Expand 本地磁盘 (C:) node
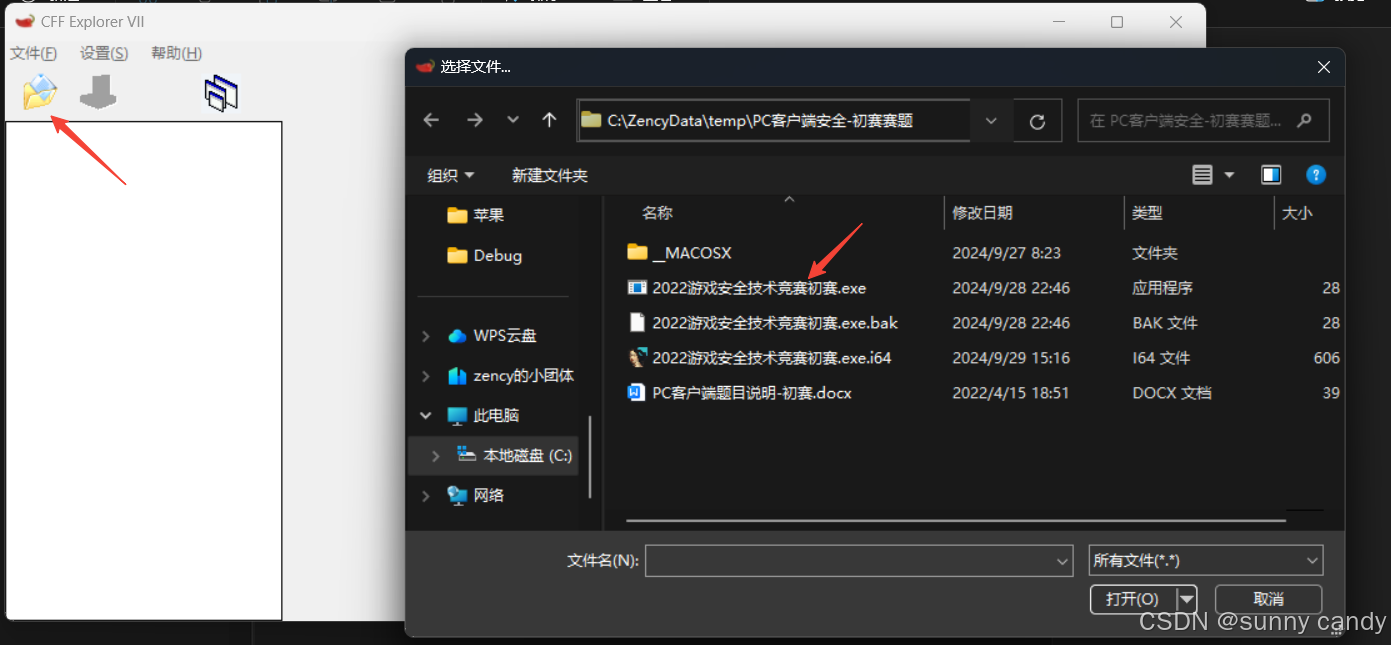 point(435,455)
